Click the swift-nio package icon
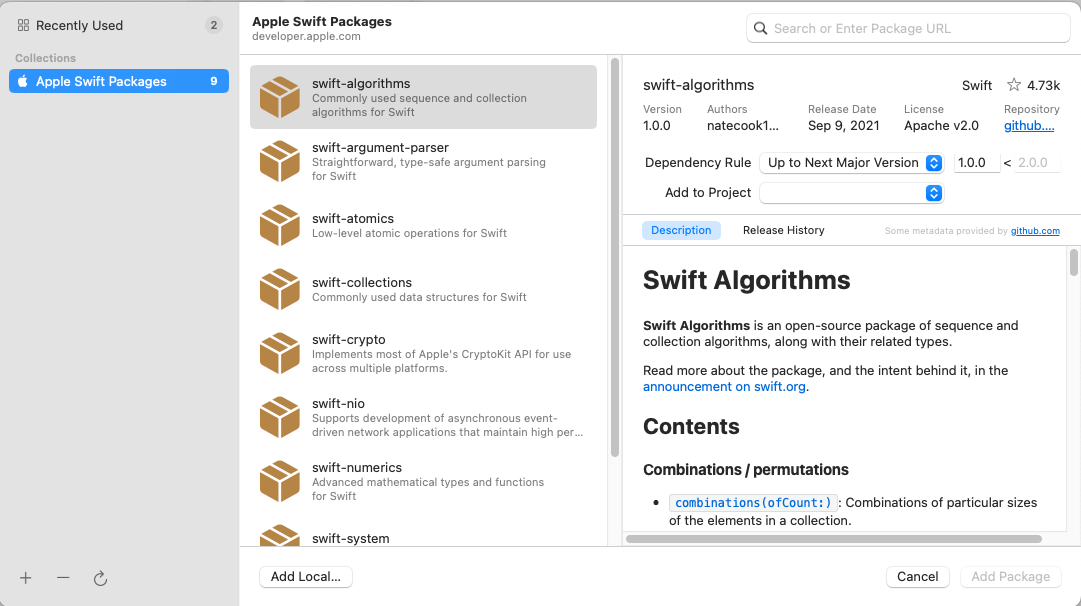Image resolution: width=1081 pixels, height=606 pixels. pyautogui.click(x=280, y=417)
